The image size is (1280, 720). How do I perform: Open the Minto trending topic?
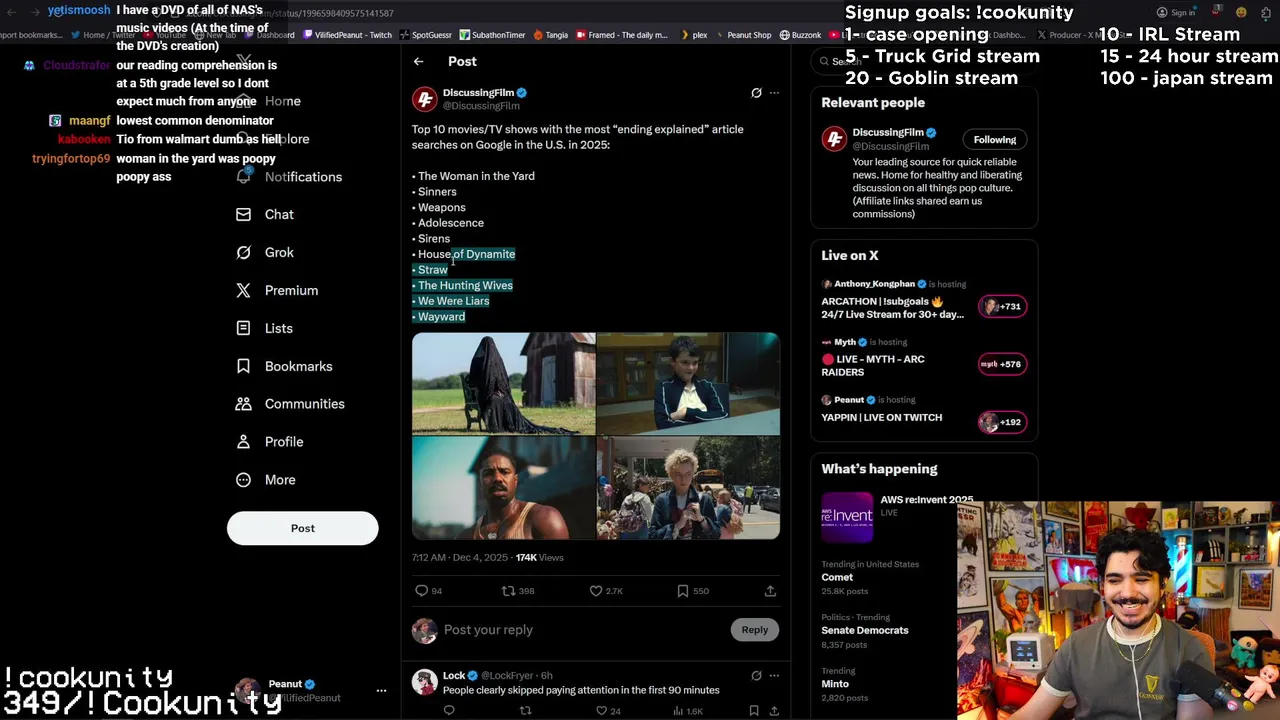pyautogui.click(x=835, y=684)
